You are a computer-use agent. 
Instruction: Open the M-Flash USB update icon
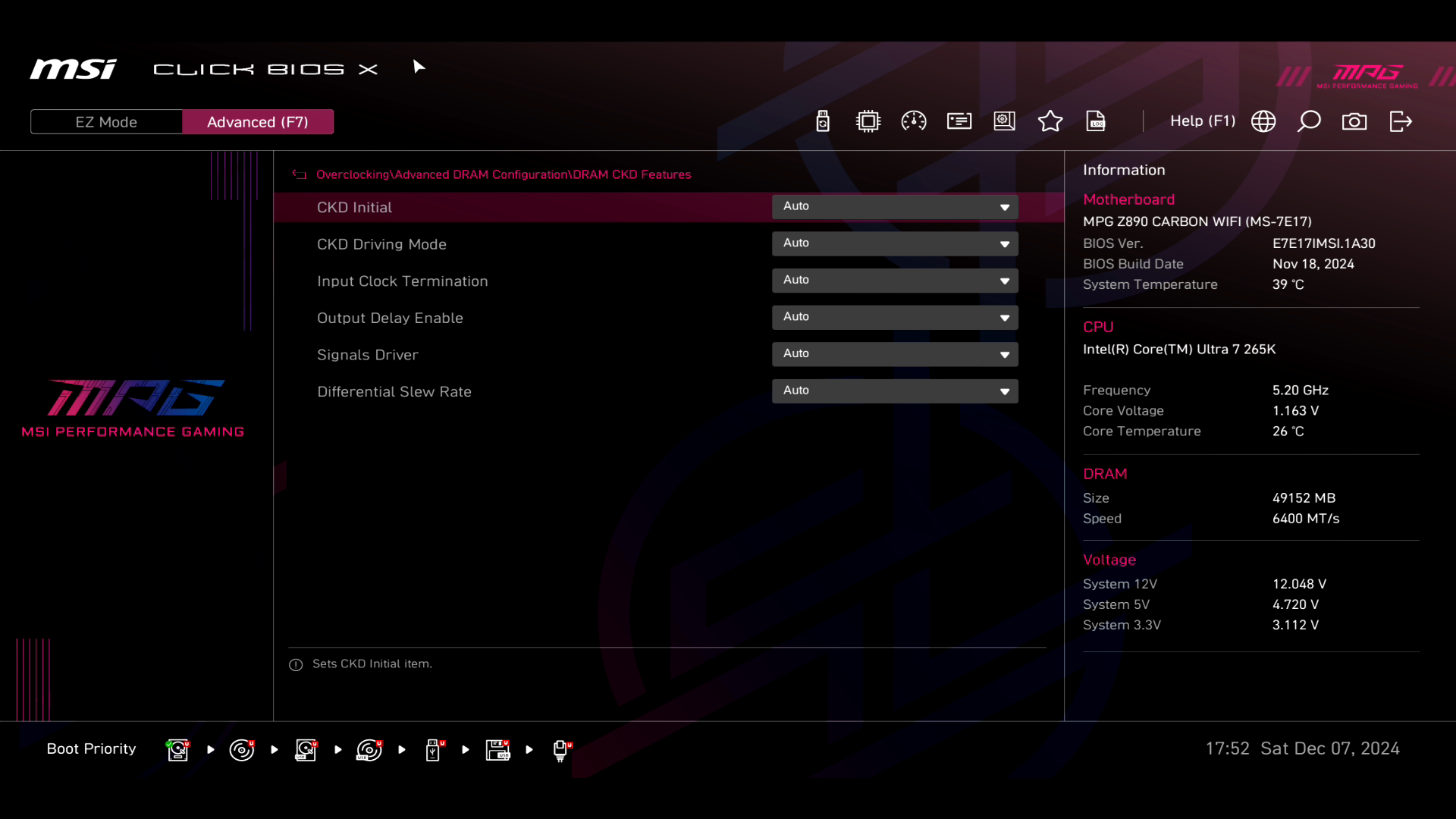click(x=823, y=121)
